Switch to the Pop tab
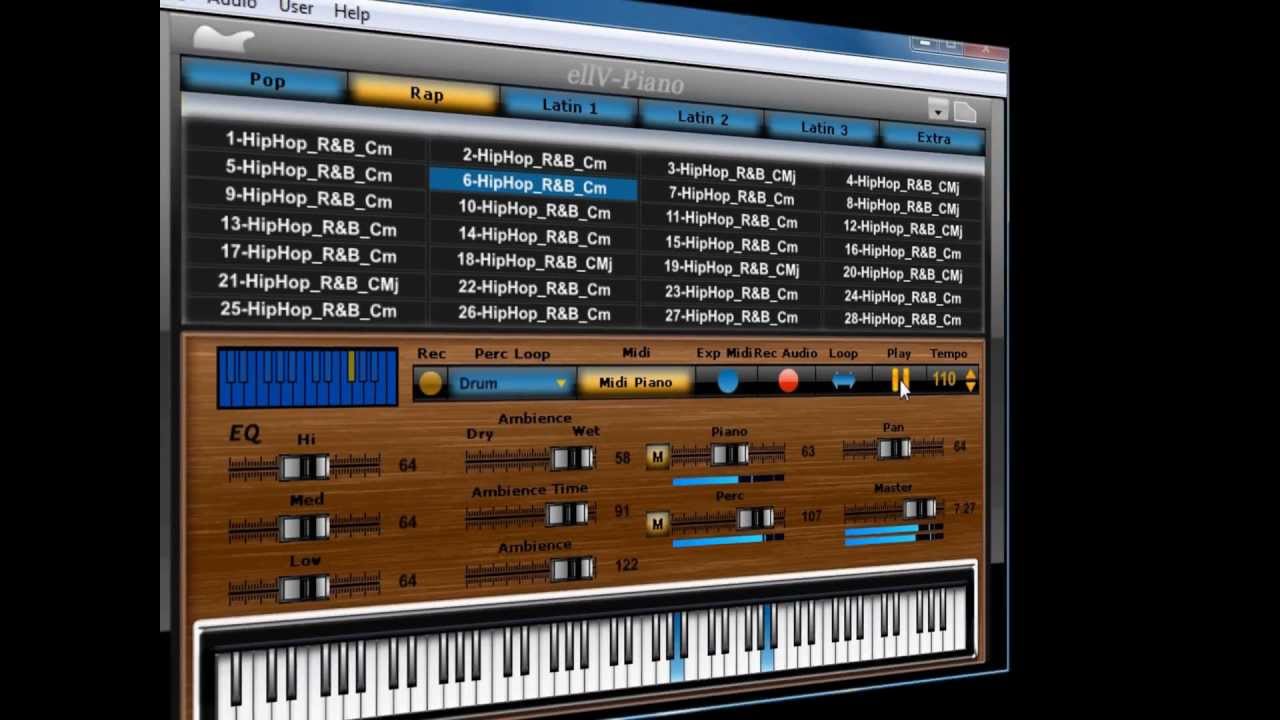This screenshot has height=720, width=1280. (267, 81)
